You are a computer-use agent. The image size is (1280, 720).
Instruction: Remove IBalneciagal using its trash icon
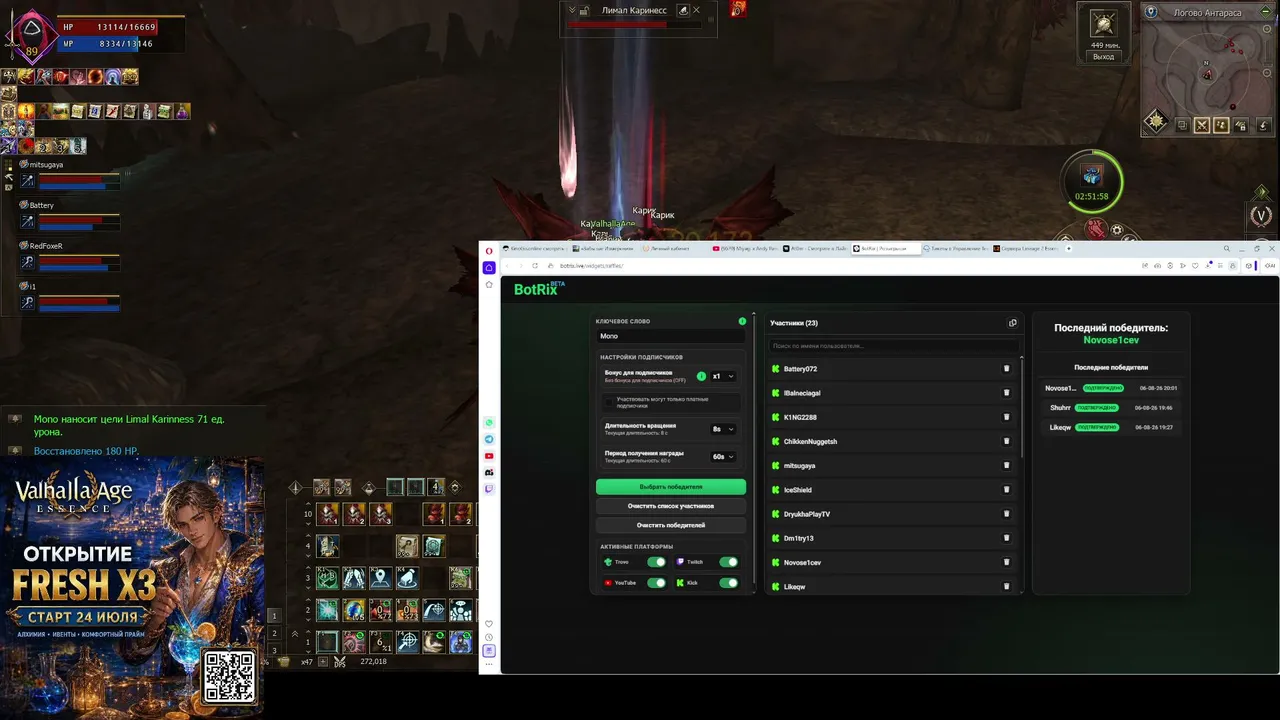(x=1006, y=393)
